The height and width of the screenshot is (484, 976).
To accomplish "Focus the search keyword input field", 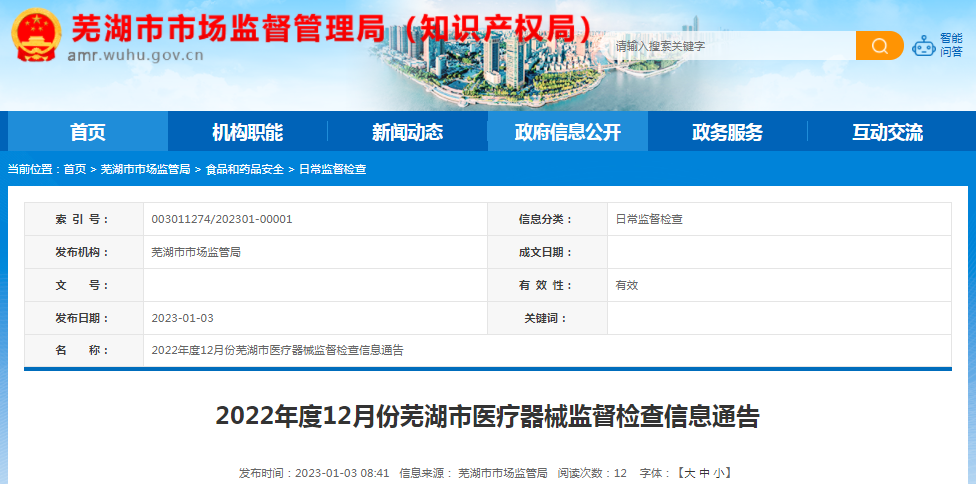I will pos(733,46).
